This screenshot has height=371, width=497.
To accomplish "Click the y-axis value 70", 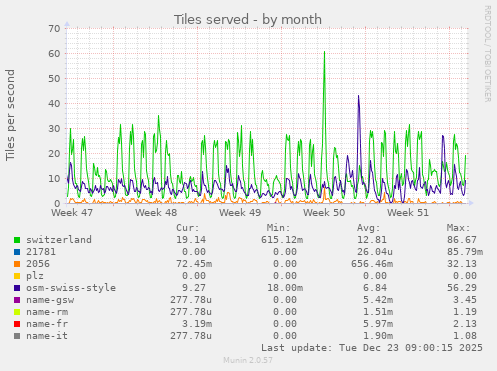I will (x=54, y=28).
